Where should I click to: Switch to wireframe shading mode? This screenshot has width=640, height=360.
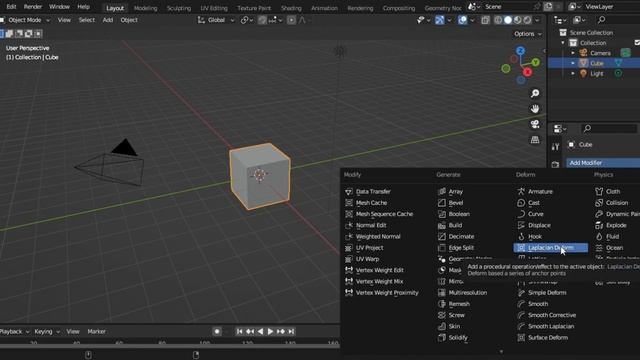pyautogui.click(x=498, y=20)
